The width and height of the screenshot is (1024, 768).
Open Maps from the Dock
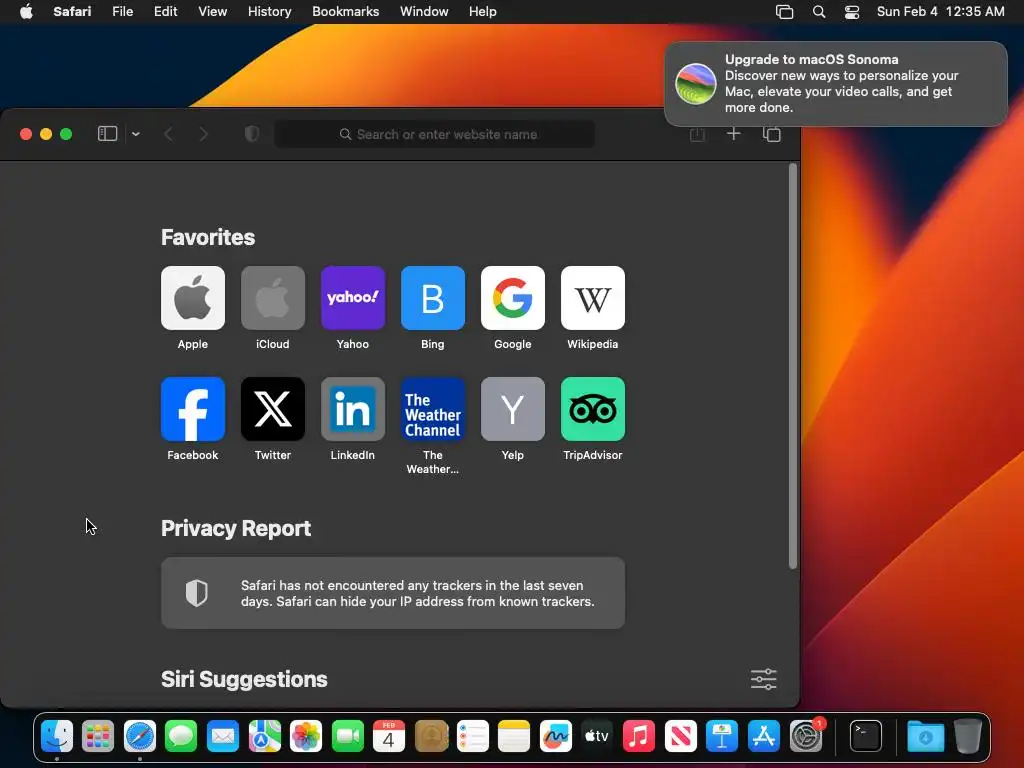pyautogui.click(x=264, y=737)
